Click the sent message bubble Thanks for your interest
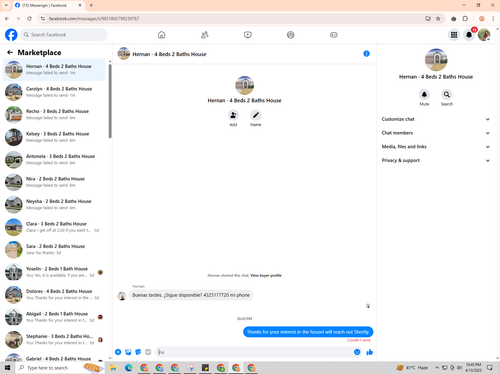This screenshot has width=500, height=374. pos(308,332)
